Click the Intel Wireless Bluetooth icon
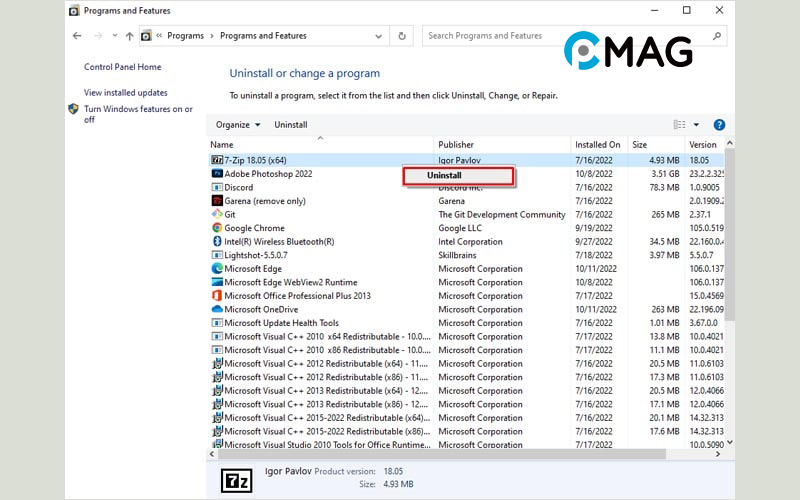Viewport: 800px width, 500px height. [x=216, y=241]
